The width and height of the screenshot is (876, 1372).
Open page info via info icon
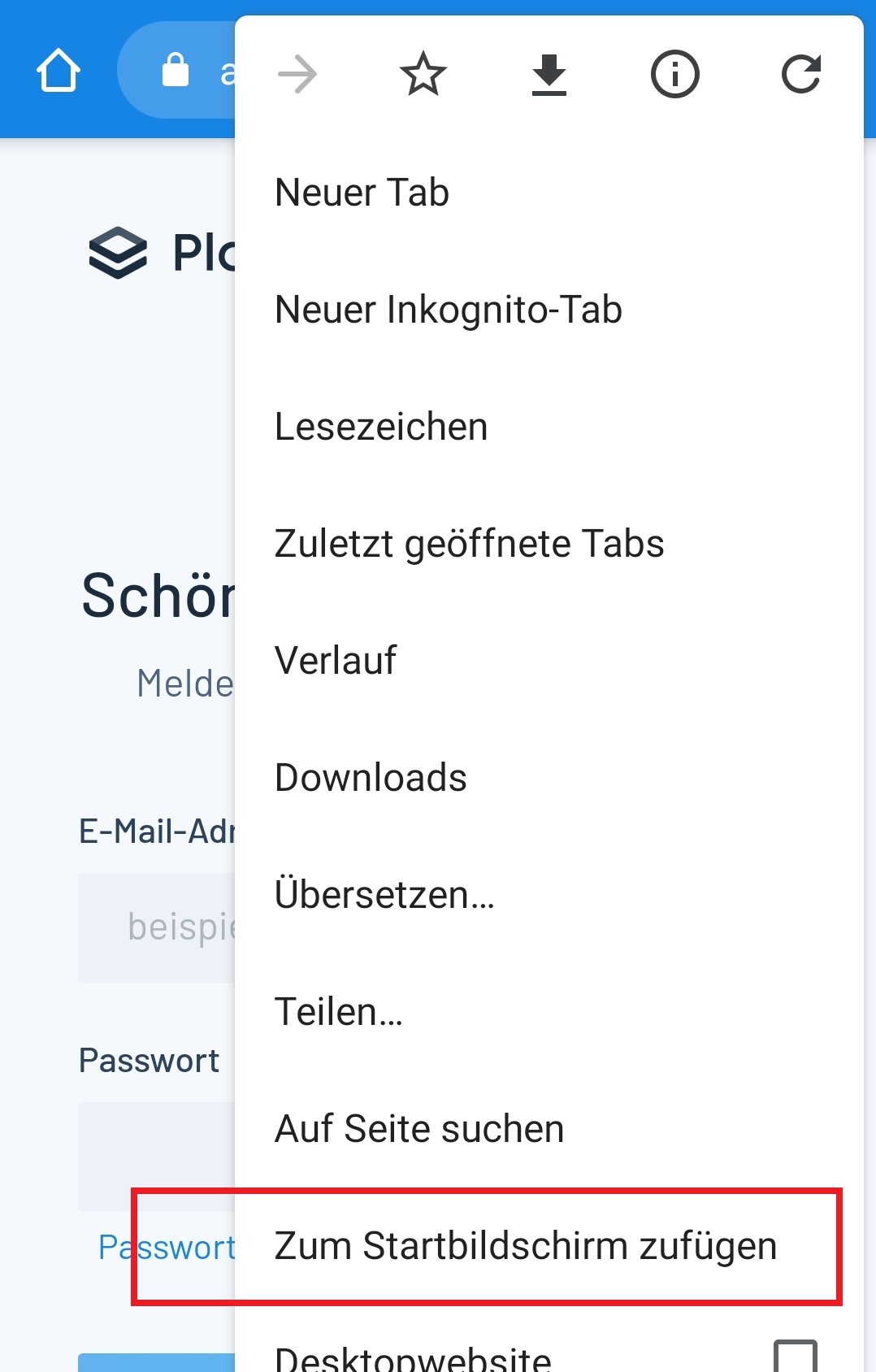[x=674, y=74]
